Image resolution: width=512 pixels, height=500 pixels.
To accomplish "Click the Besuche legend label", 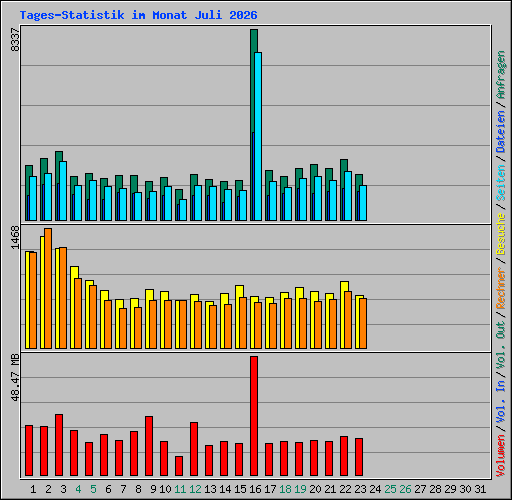I will (x=501, y=234).
